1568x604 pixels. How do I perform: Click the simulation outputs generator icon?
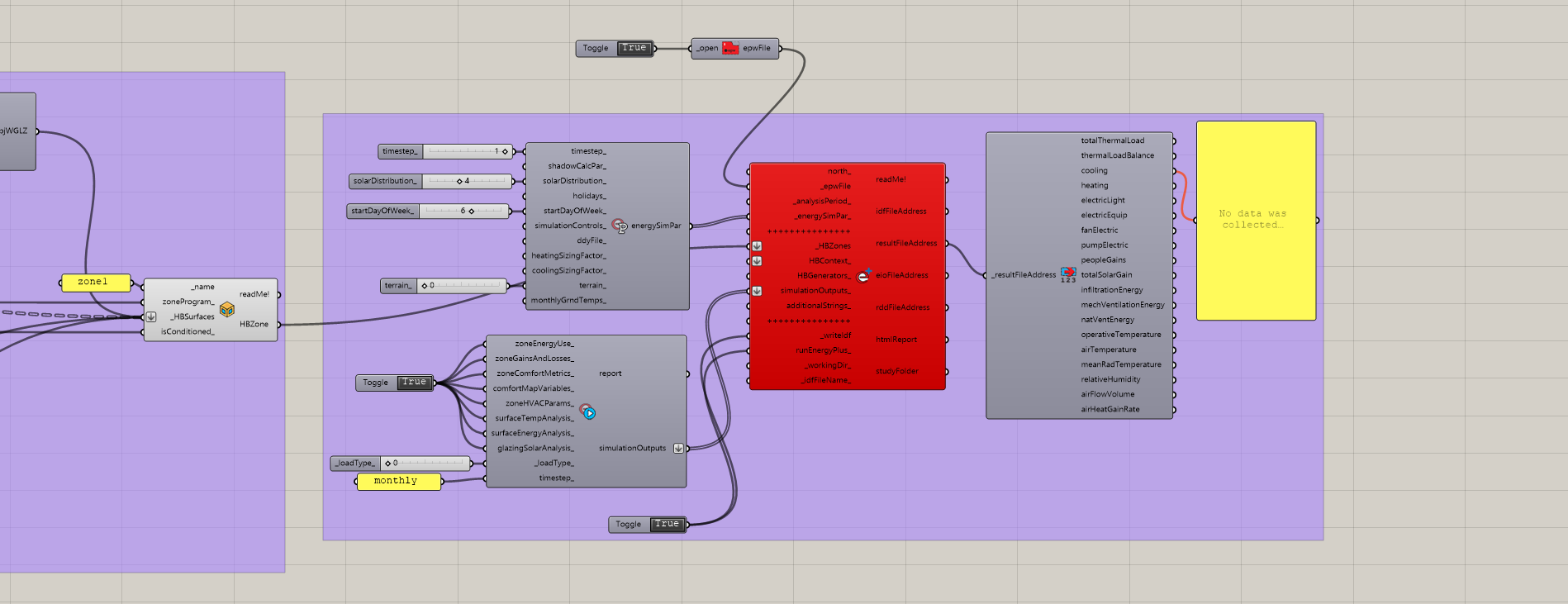[x=587, y=411]
